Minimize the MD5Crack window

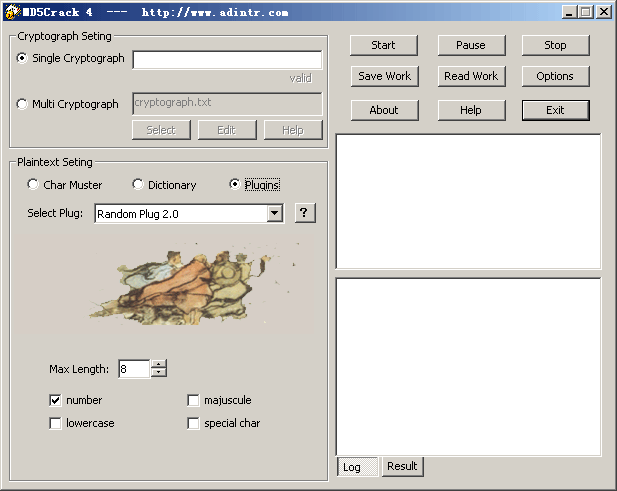(x=569, y=12)
